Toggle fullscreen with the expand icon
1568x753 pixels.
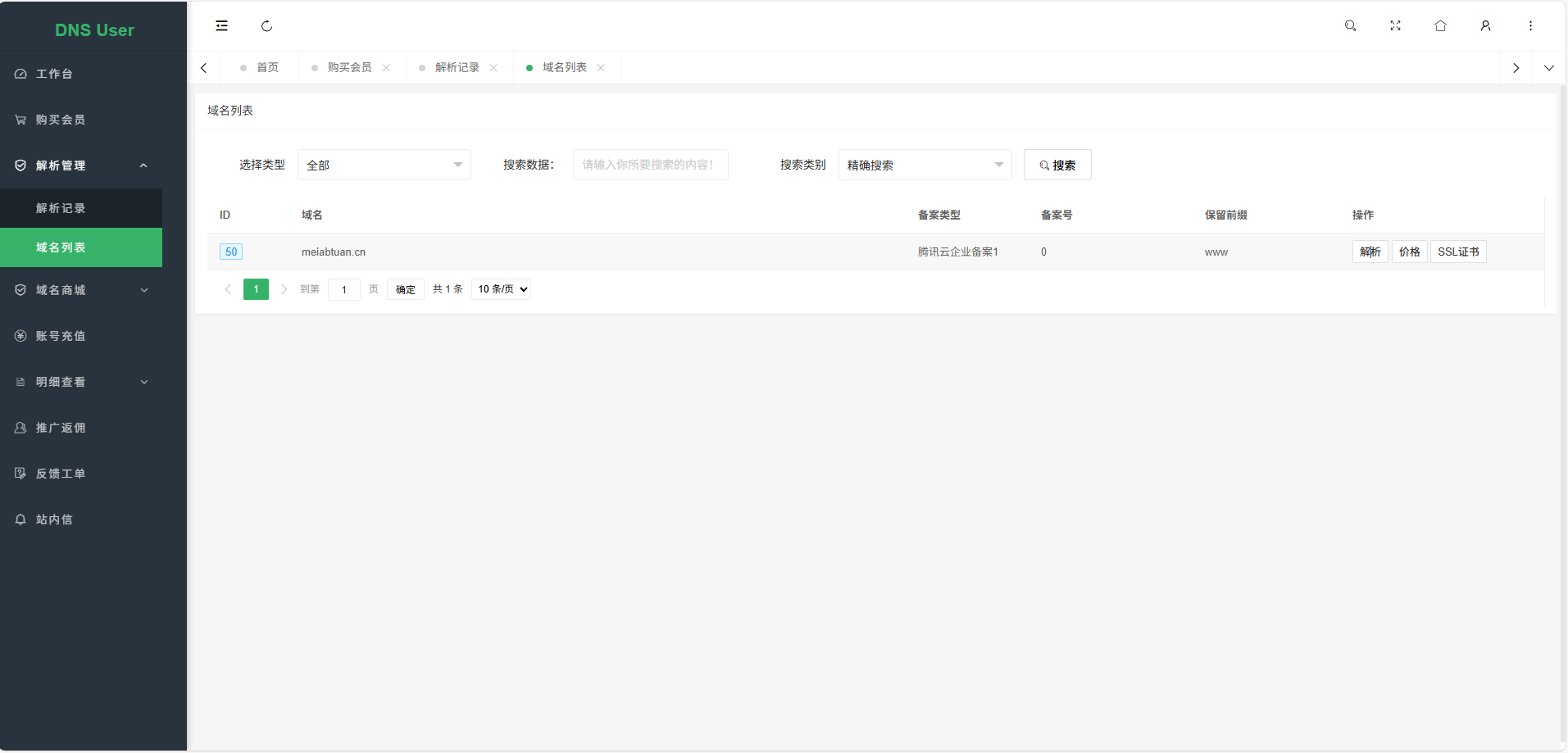coord(1395,25)
